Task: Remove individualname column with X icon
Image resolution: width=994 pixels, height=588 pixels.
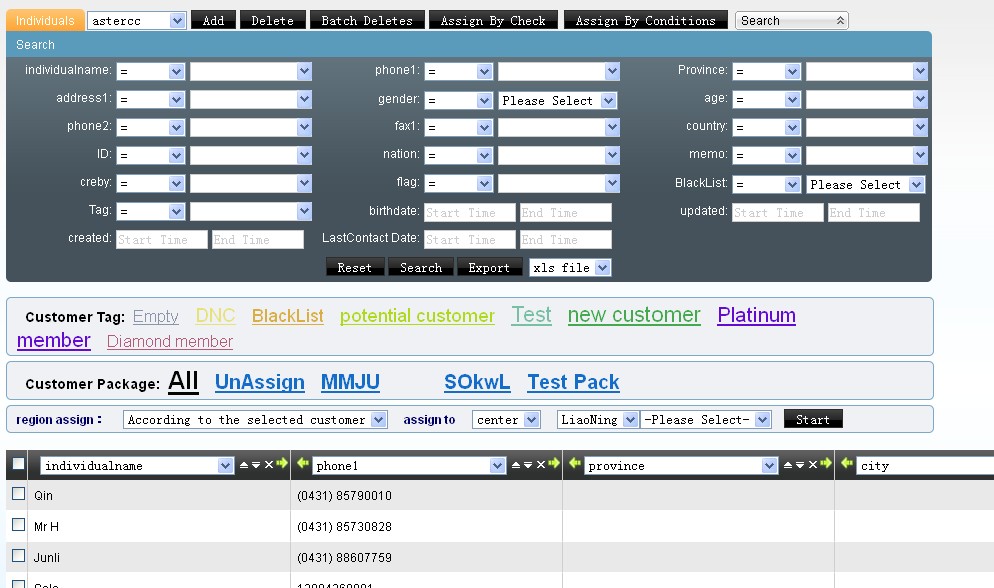Action: pyautogui.click(x=268, y=465)
